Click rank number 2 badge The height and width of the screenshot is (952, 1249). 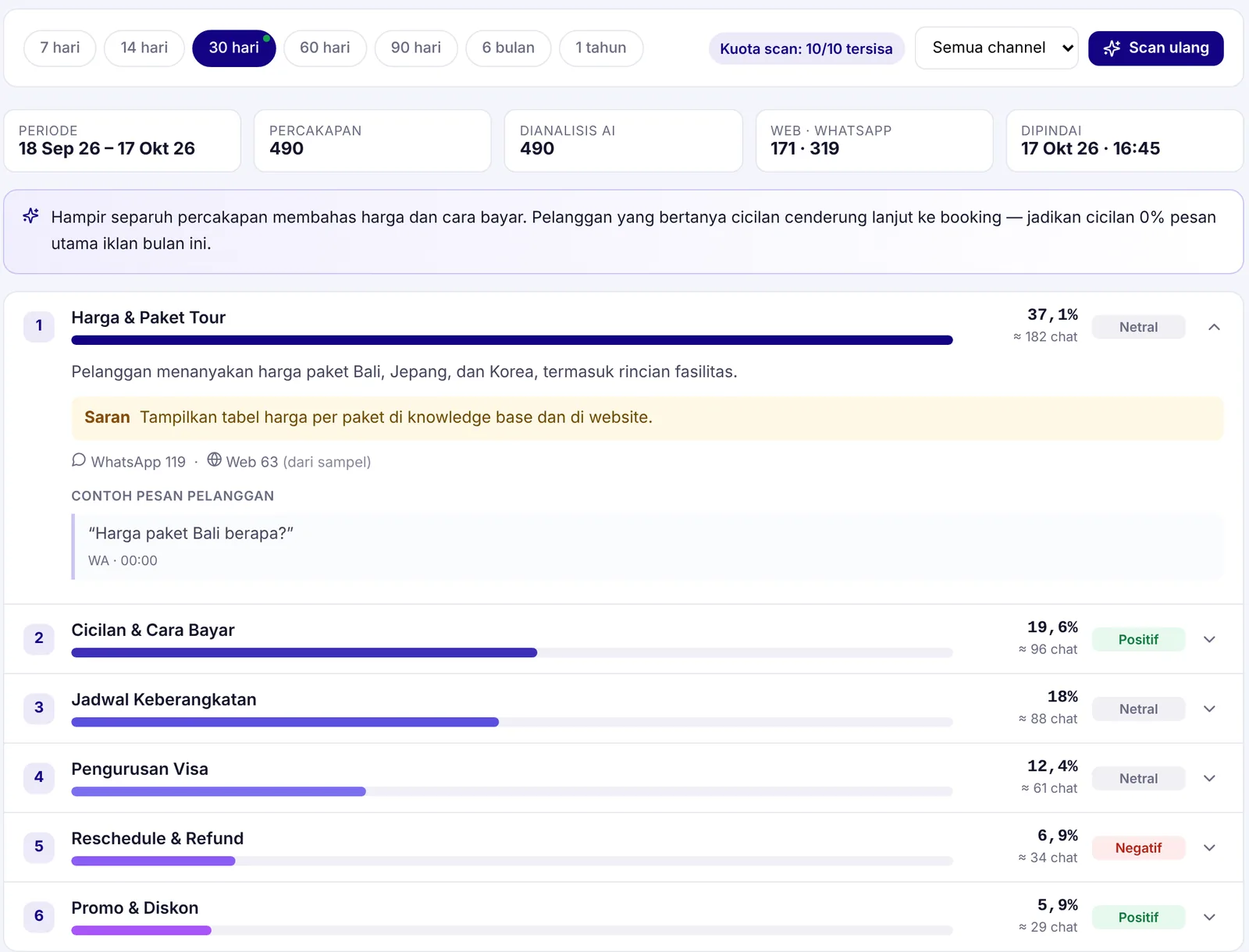pos(39,638)
